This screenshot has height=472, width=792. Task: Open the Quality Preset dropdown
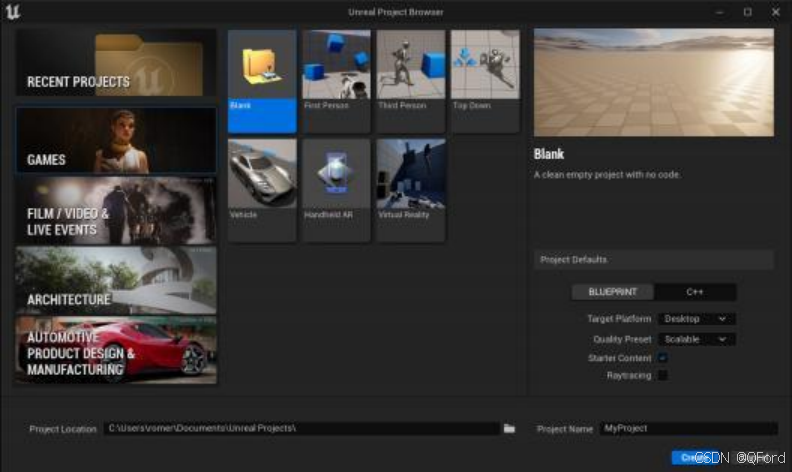(696, 339)
